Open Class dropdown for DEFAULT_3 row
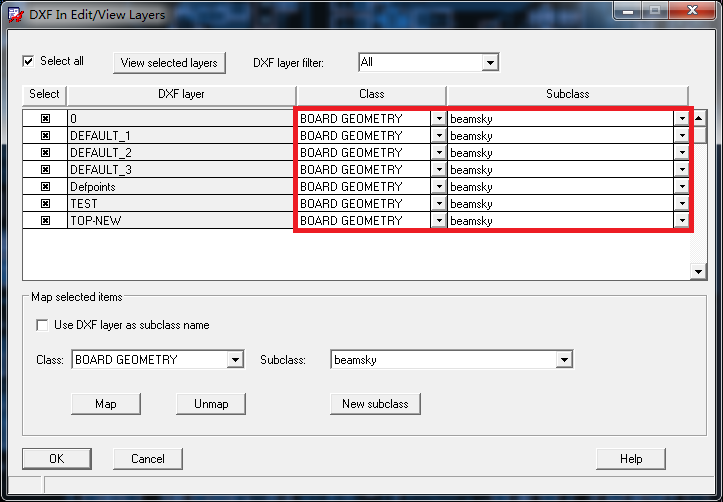723x502 pixels. pos(439,170)
